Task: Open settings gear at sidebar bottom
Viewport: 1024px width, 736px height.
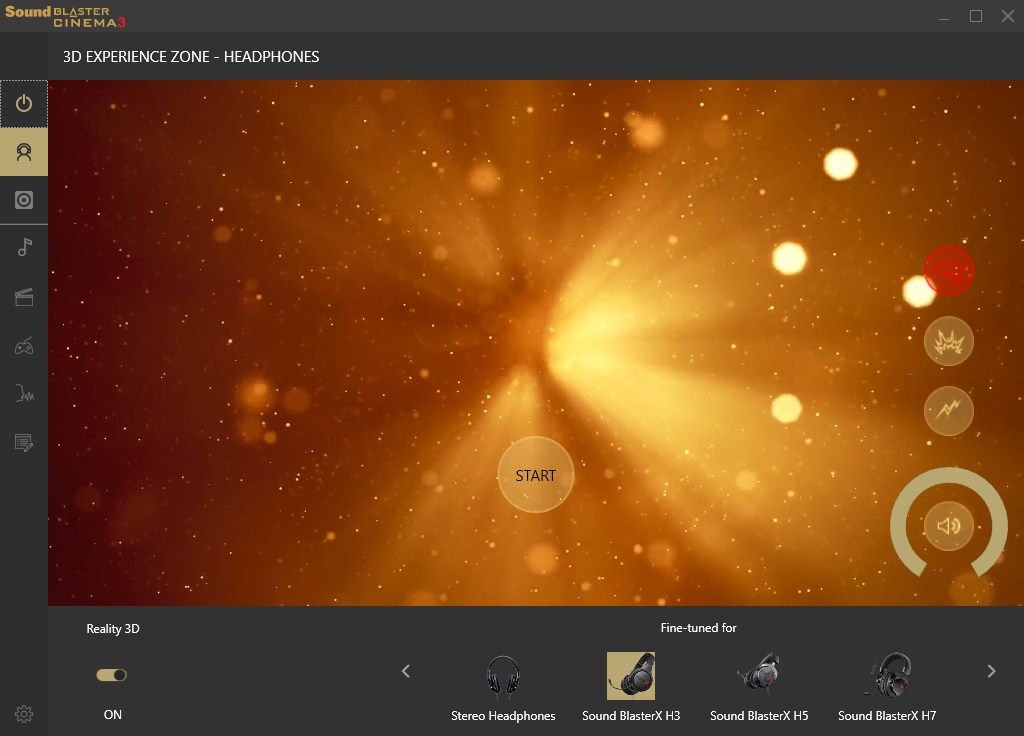Action: click(x=24, y=714)
